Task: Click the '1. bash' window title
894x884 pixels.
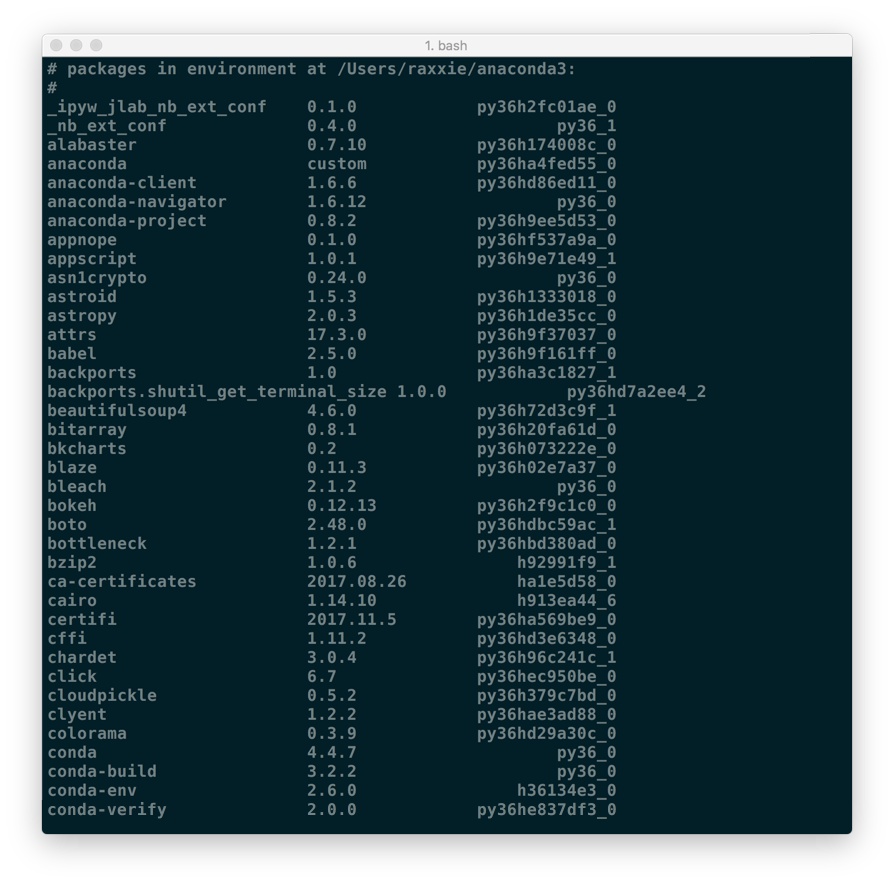Action: pos(446,46)
